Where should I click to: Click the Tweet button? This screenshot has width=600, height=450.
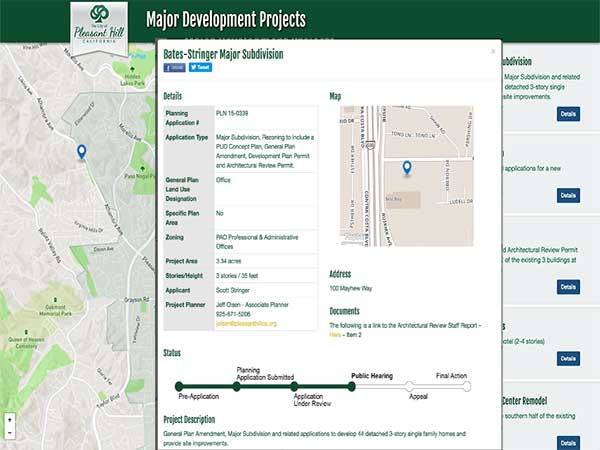(200, 67)
